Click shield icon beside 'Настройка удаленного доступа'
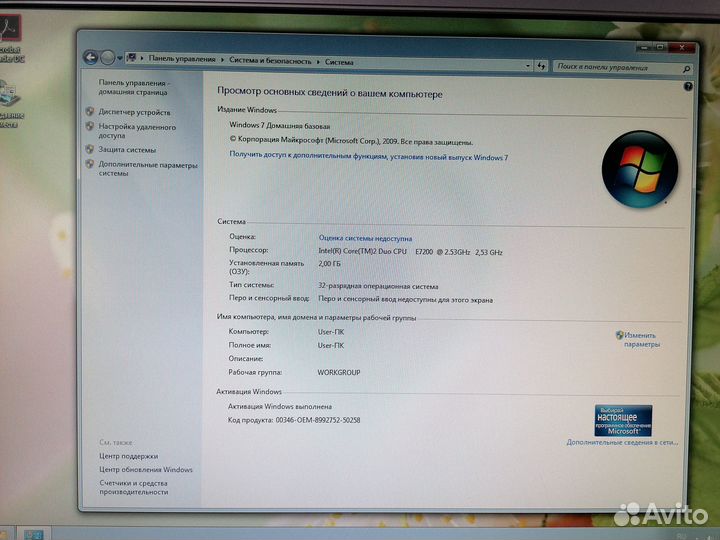The width and height of the screenshot is (720, 540). [90, 126]
